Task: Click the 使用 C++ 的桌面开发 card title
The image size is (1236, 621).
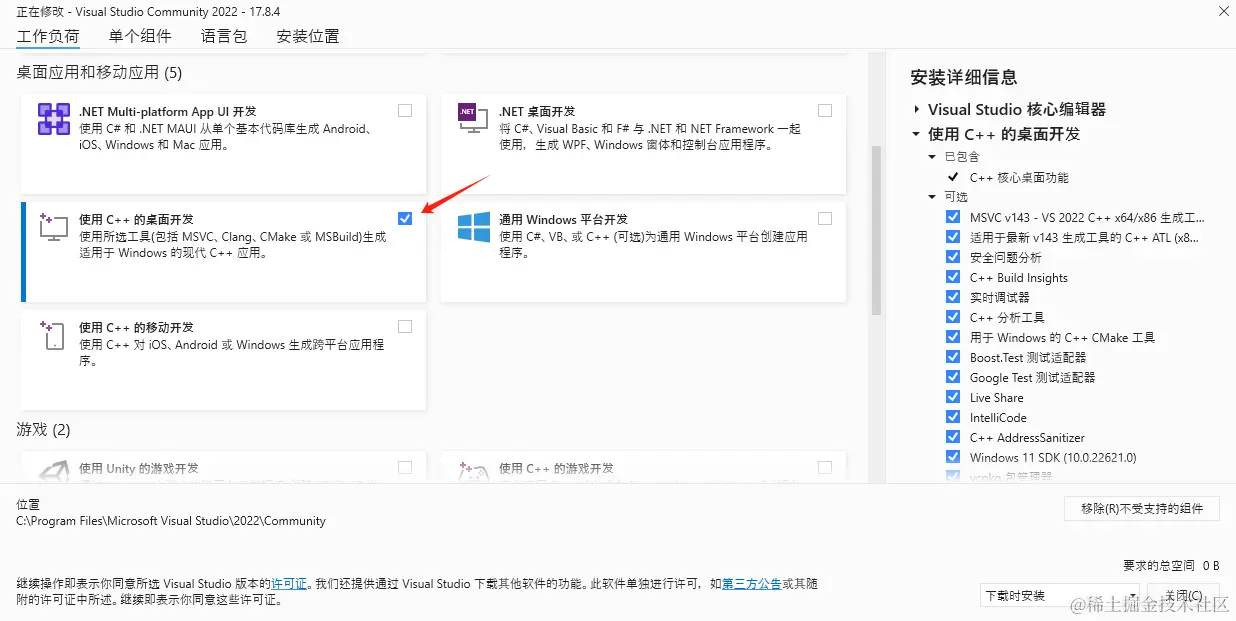Action: (136, 219)
